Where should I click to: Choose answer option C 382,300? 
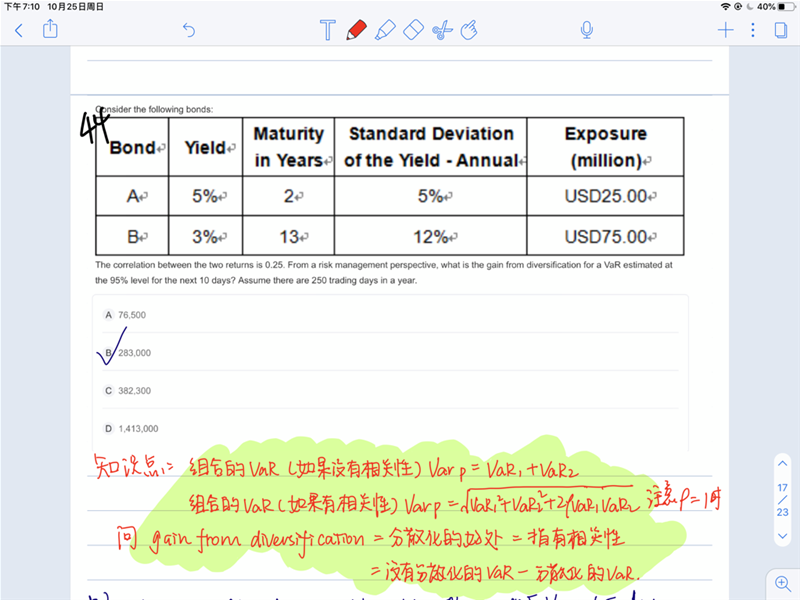tap(390, 390)
